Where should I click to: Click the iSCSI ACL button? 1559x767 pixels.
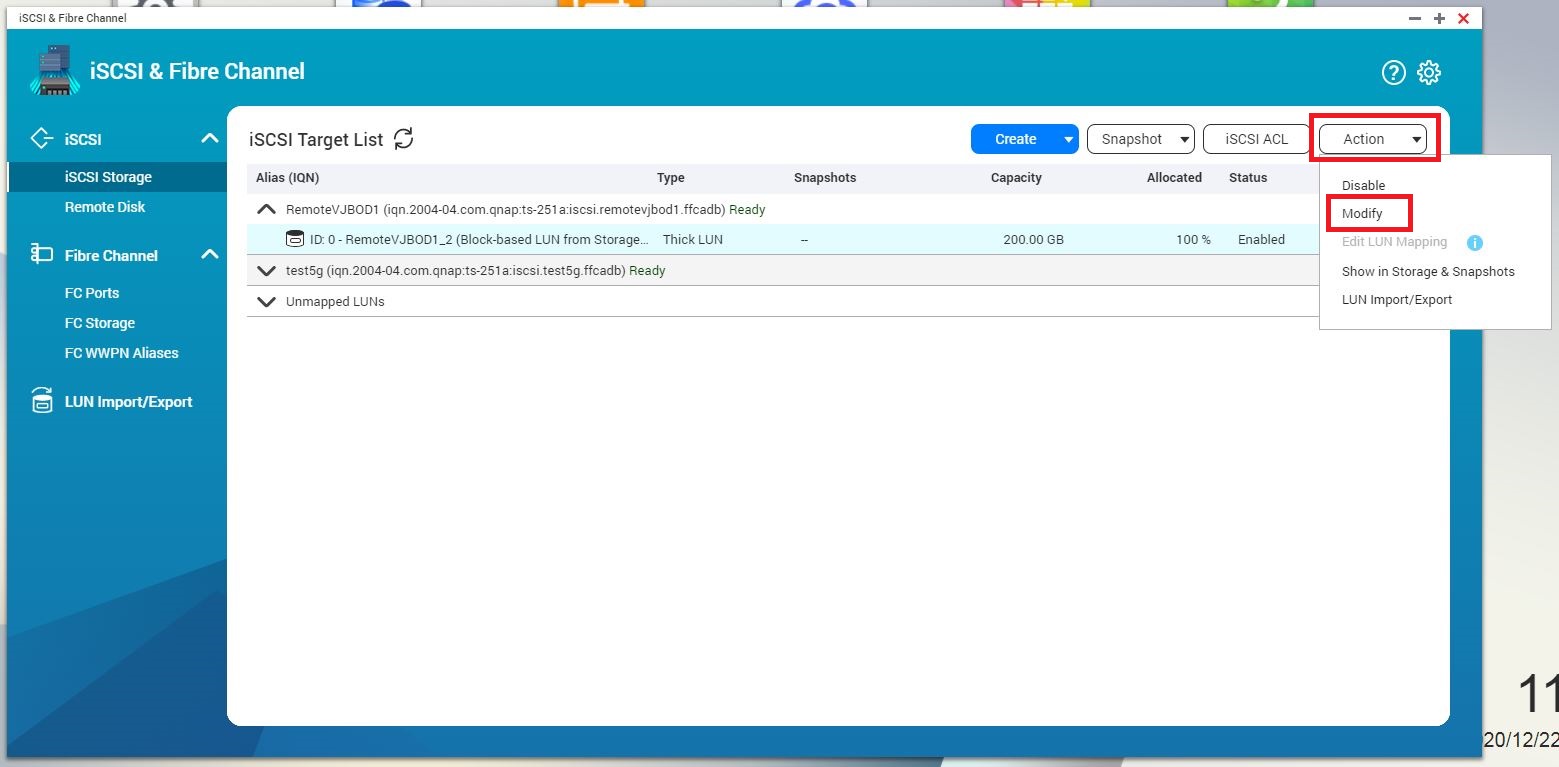1256,139
